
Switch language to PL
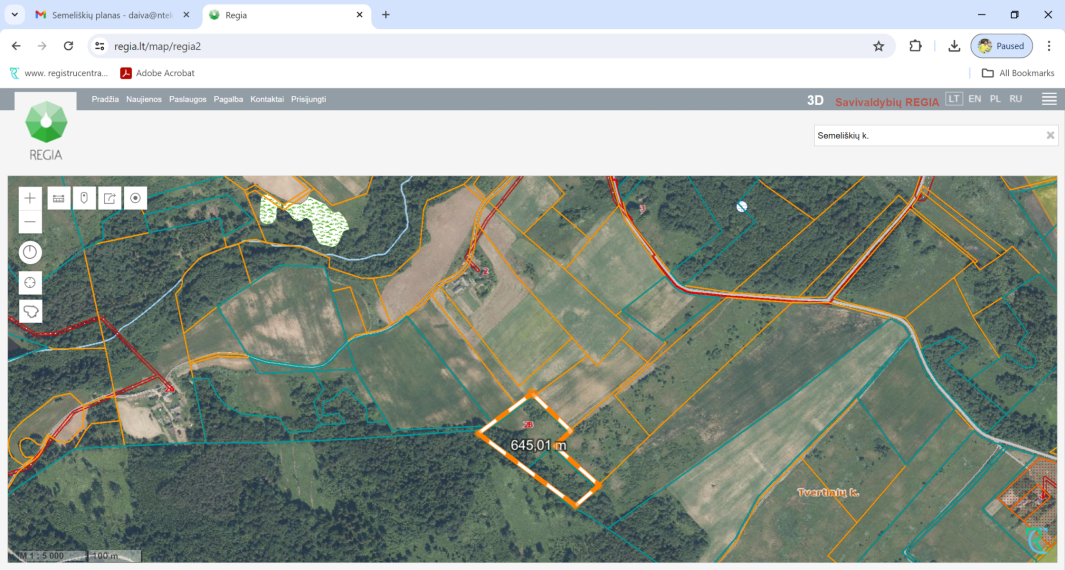coord(995,99)
